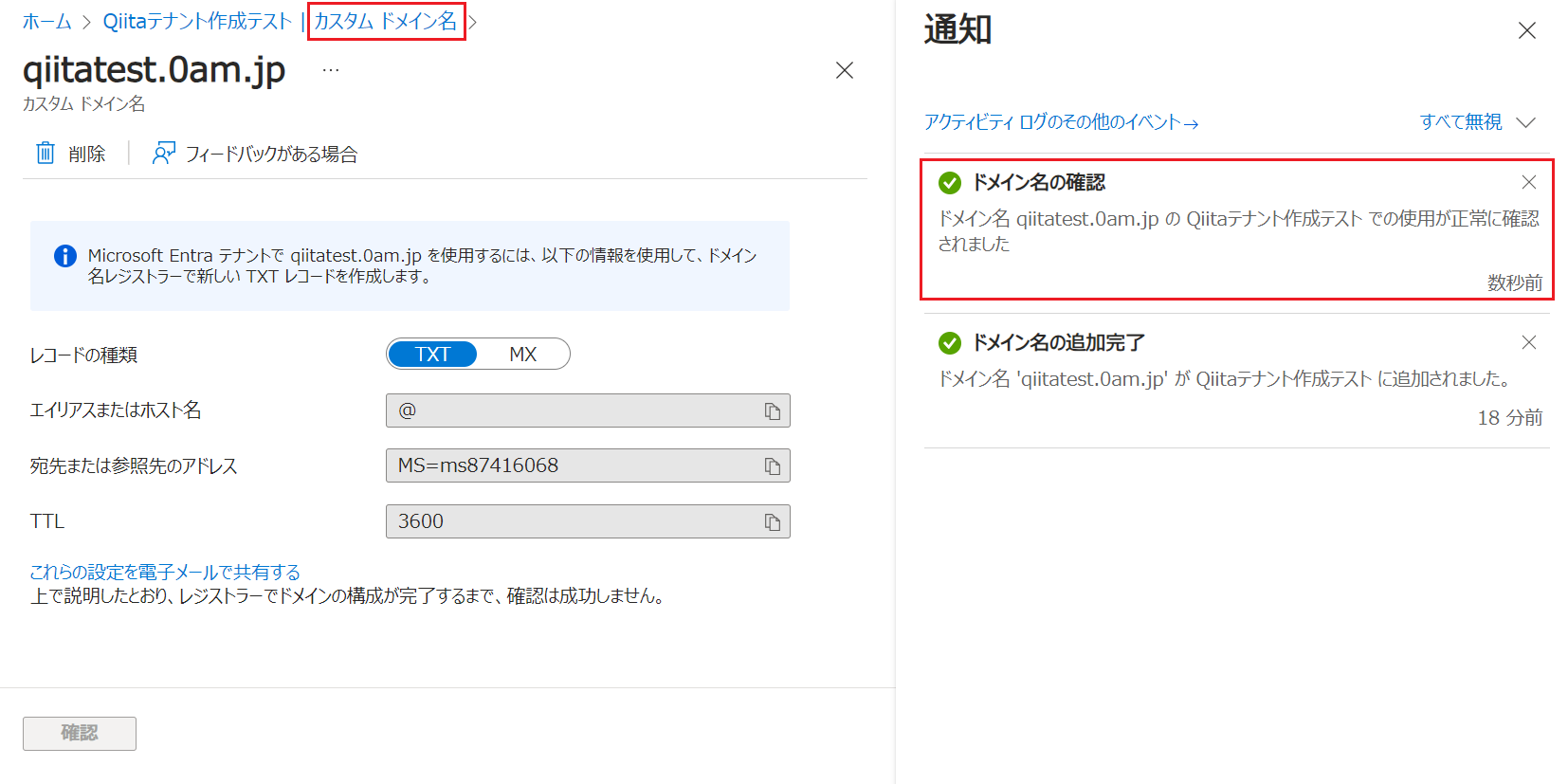The height and width of the screenshot is (784, 1568).
Task: Copy the TTL value 3600
Action: point(773,521)
